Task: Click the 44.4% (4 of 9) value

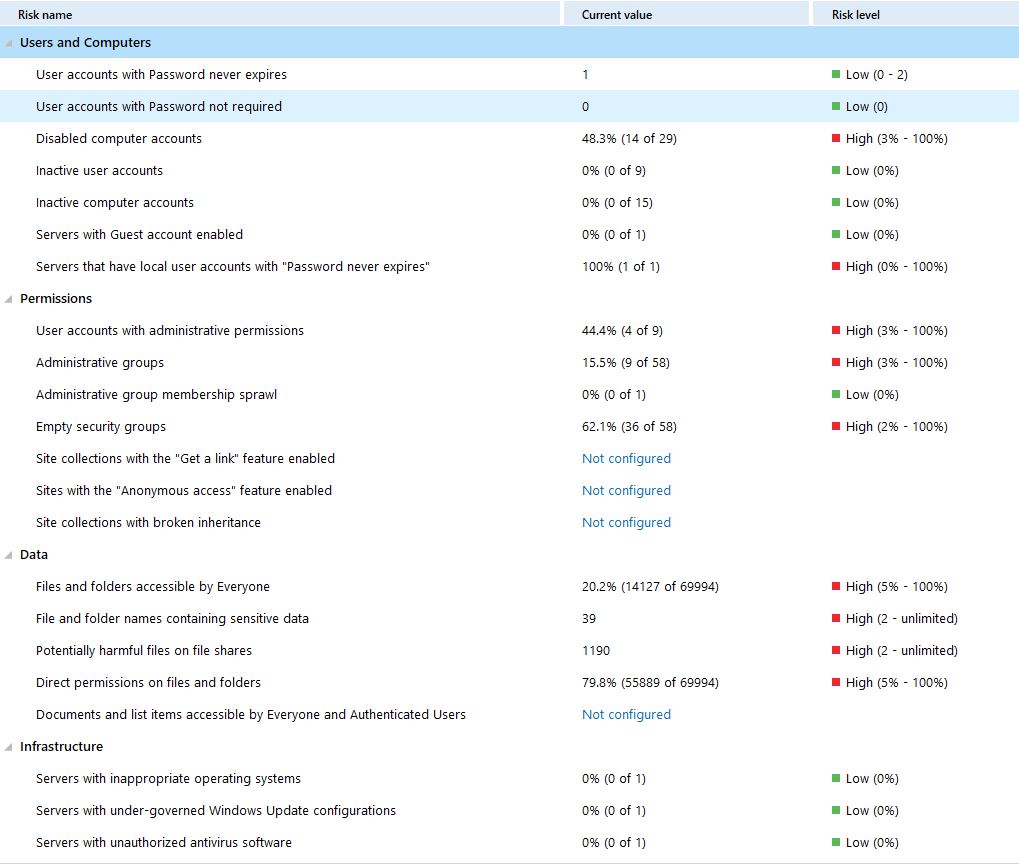Action: click(x=622, y=331)
